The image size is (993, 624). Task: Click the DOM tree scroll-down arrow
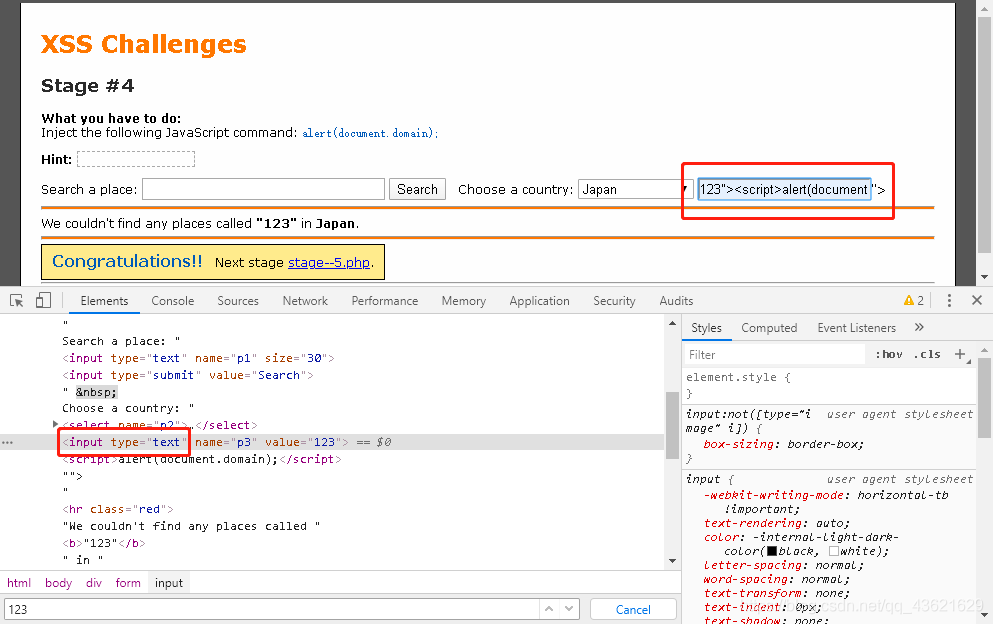tap(672, 561)
